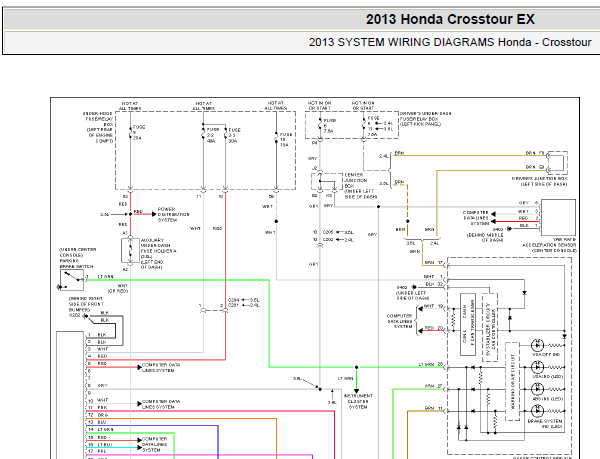600x459 pixels.
Task: Click the red arrow to Power Distribution System
Action: [146, 214]
